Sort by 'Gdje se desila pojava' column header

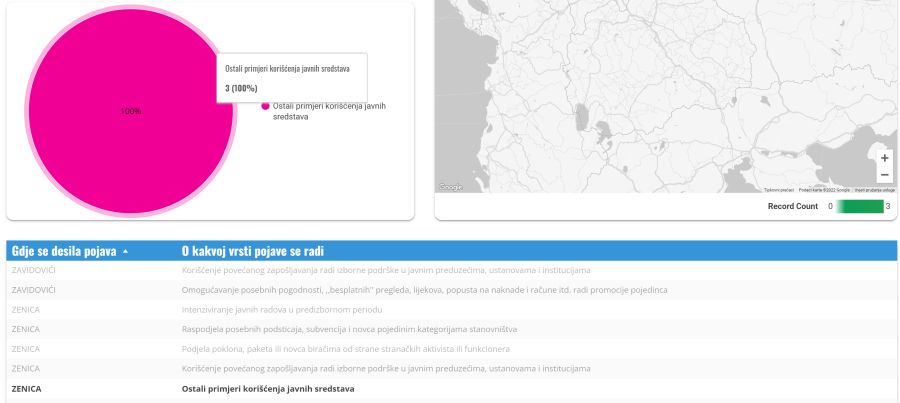click(64, 251)
